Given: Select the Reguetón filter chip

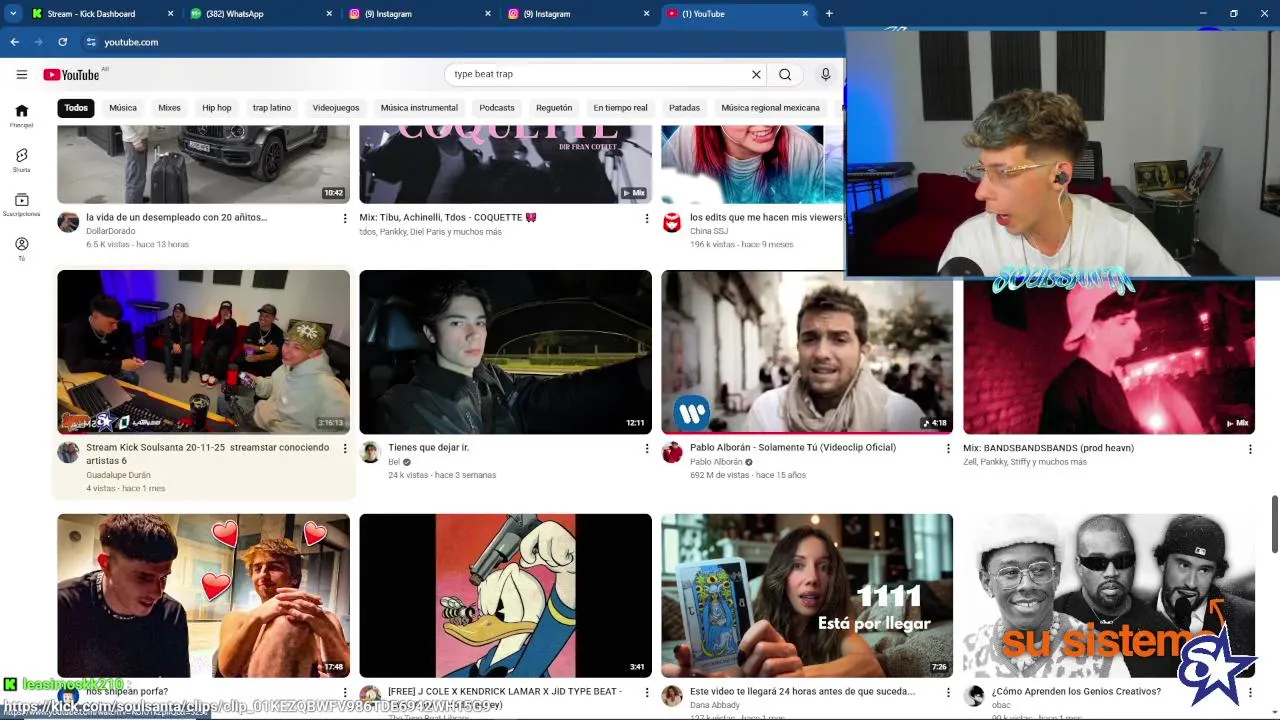Looking at the screenshot, I should (x=554, y=108).
